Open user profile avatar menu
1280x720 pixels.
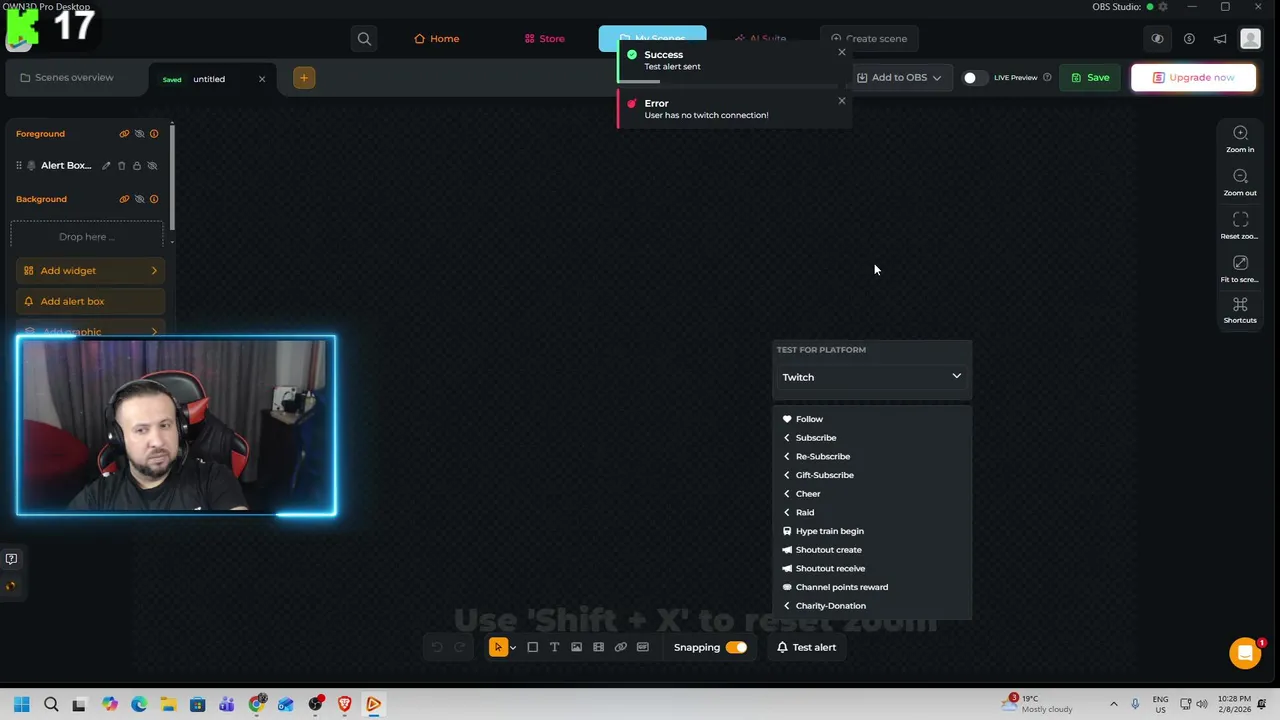tap(1250, 38)
